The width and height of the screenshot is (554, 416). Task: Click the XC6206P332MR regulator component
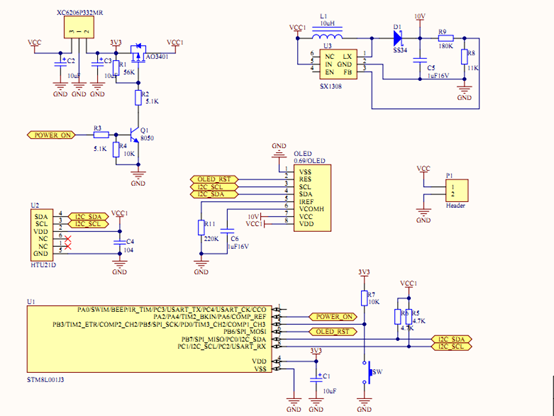click(x=79, y=27)
